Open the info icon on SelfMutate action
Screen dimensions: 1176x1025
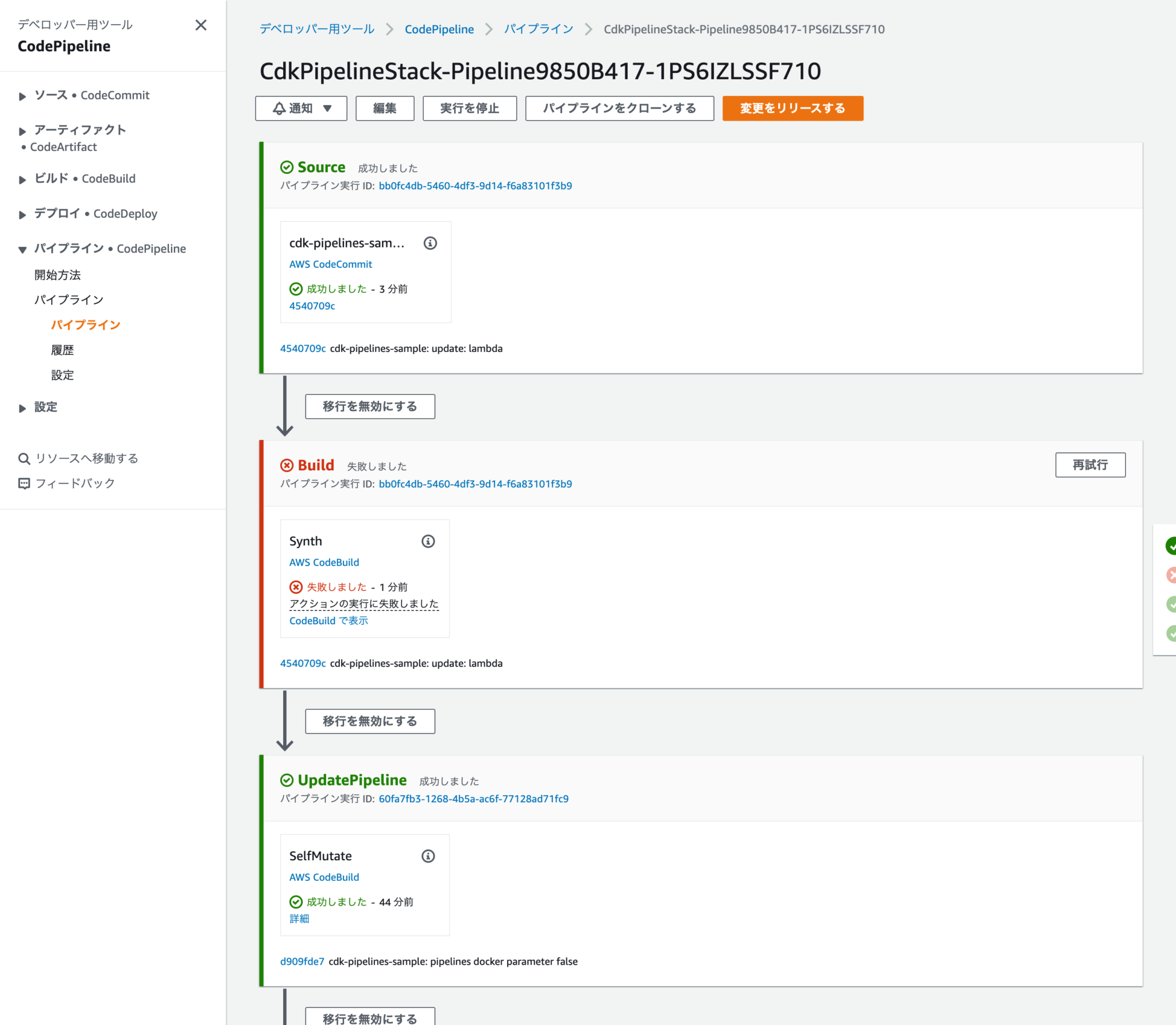click(428, 855)
